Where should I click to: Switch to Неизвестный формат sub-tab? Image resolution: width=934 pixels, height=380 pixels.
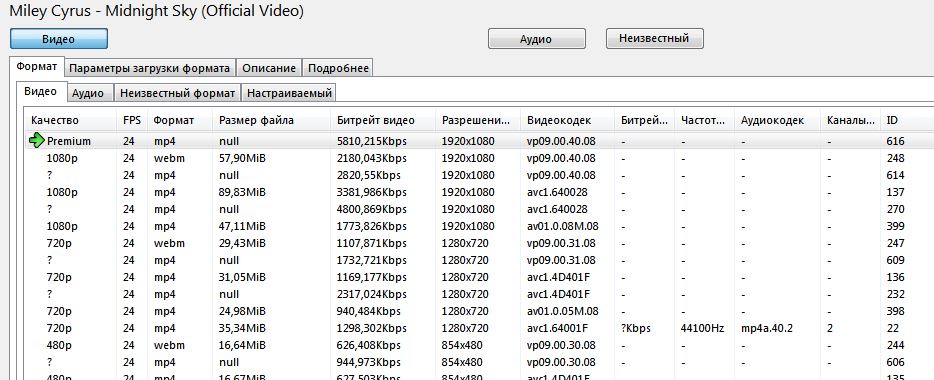[178, 93]
